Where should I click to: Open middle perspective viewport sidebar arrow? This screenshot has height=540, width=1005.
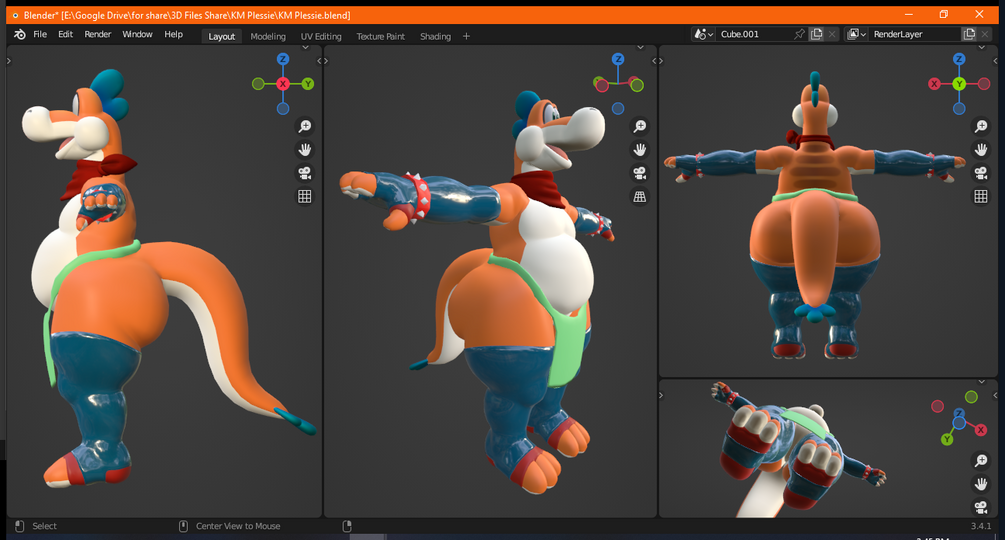point(654,61)
